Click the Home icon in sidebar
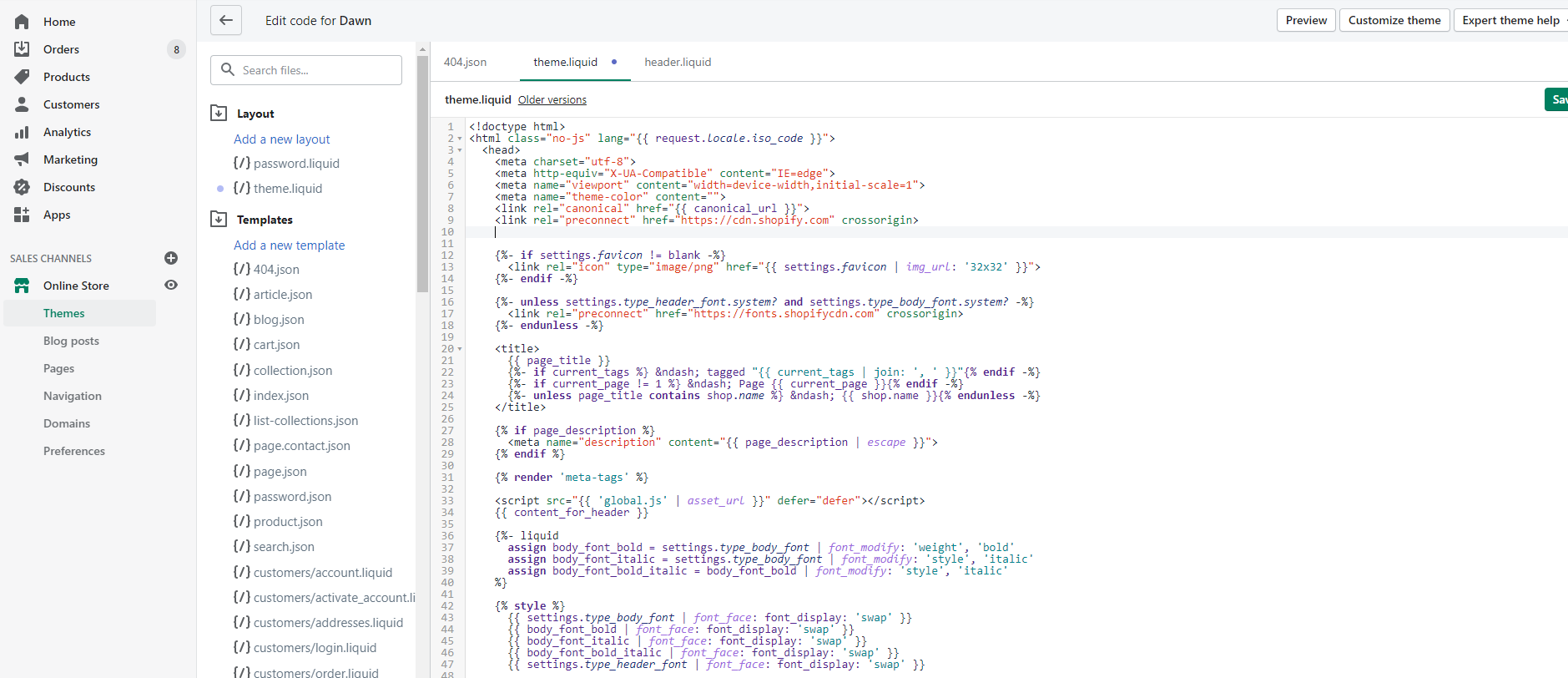Image resolution: width=1568 pixels, height=678 pixels. coord(22,22)
